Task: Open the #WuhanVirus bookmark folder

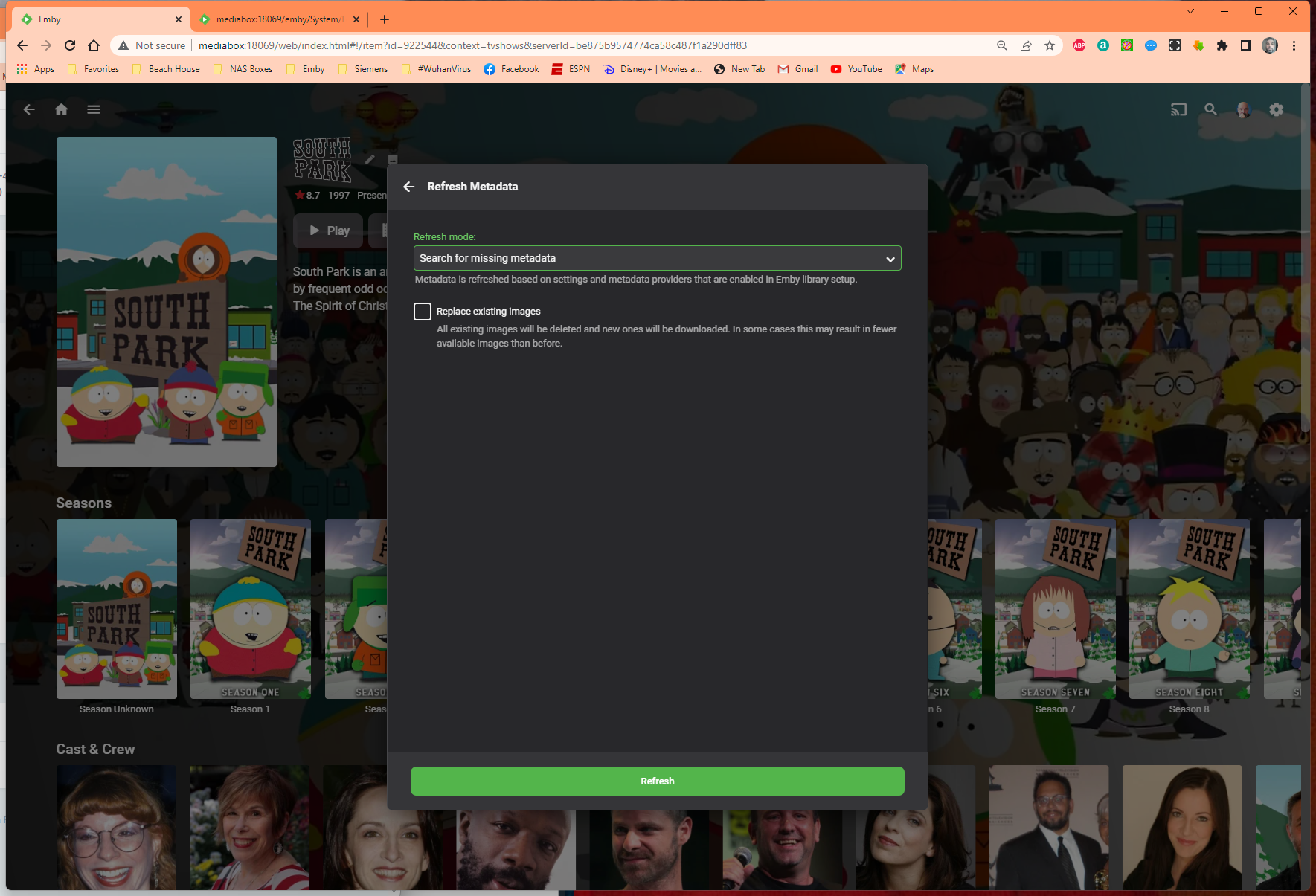Action: (436, 69)
